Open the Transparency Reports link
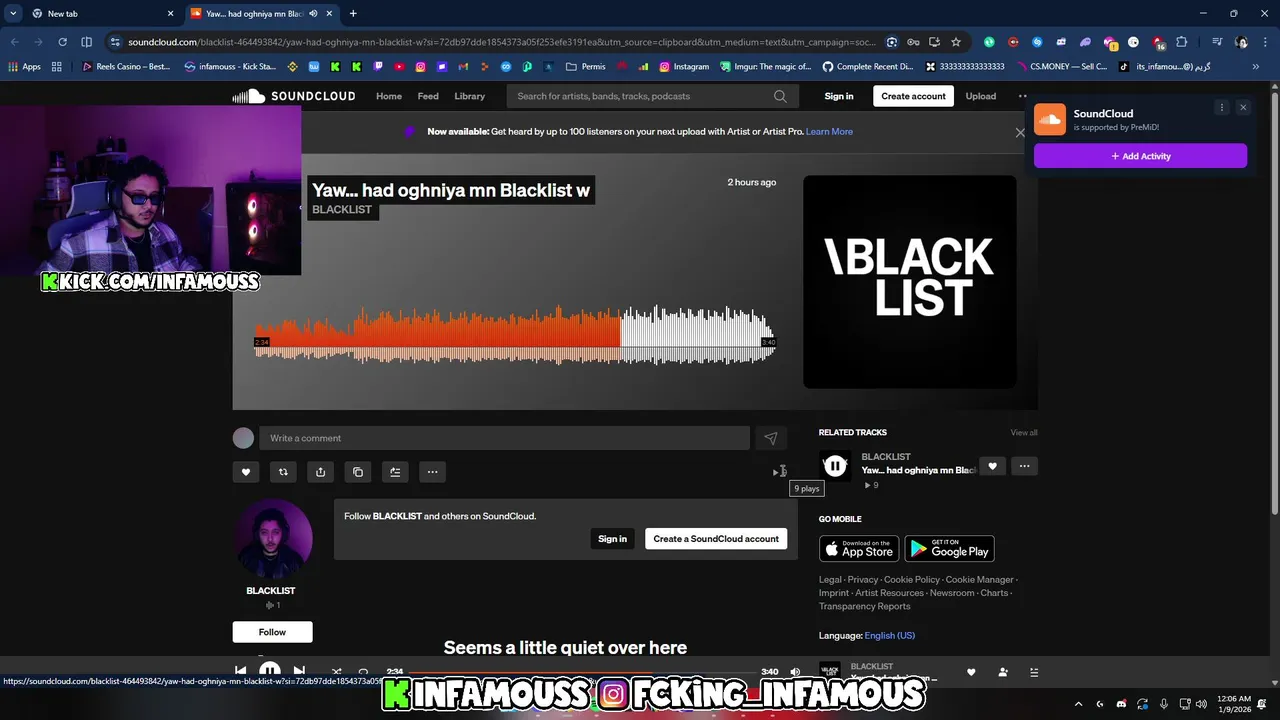1280x720 pixels. click(x=865, y=606)
